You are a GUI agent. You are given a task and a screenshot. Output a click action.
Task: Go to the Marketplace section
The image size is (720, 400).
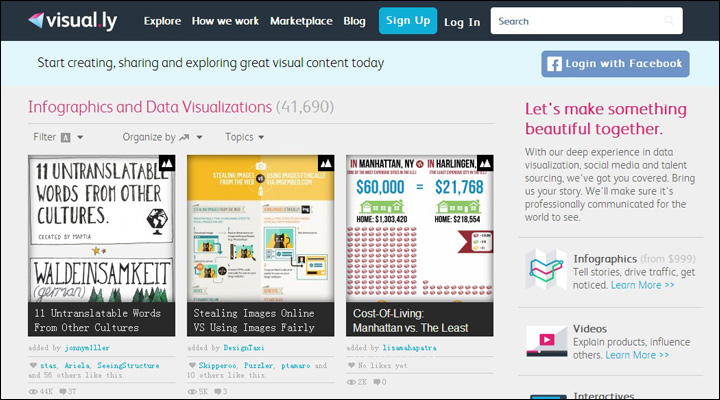301,21
